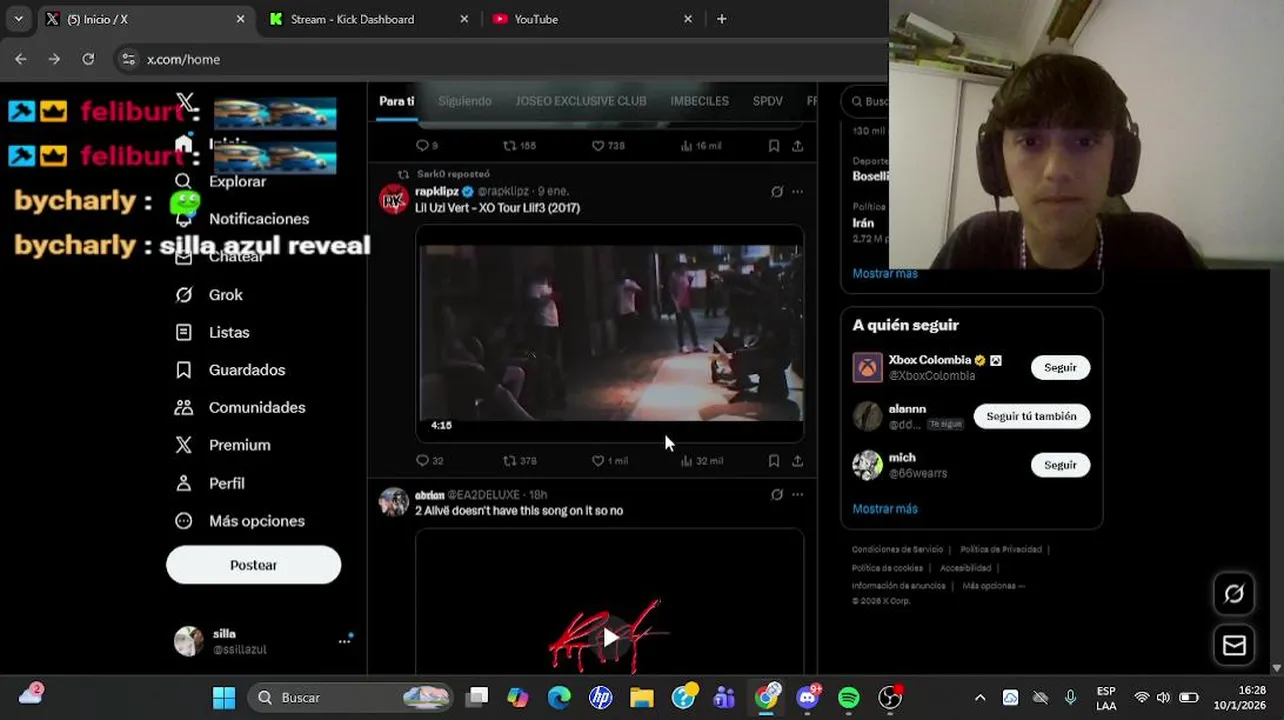
Task: Share the post with 16 mil views
Action: pos(797,146)
